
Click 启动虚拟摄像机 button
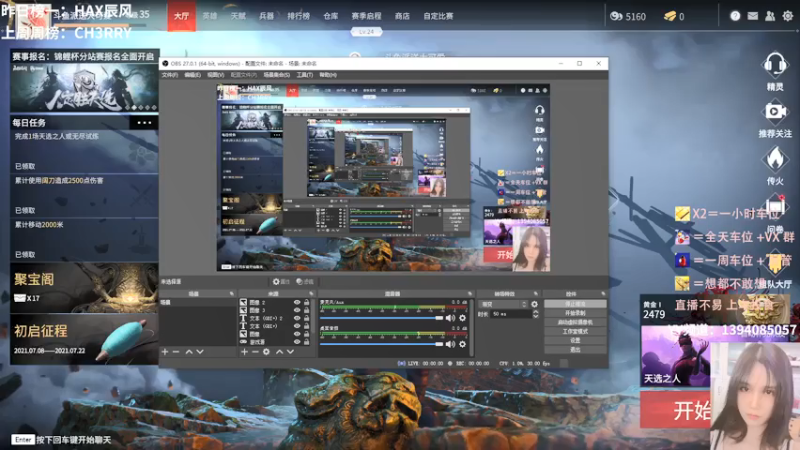pyautogui.click(x=575, y=322)
